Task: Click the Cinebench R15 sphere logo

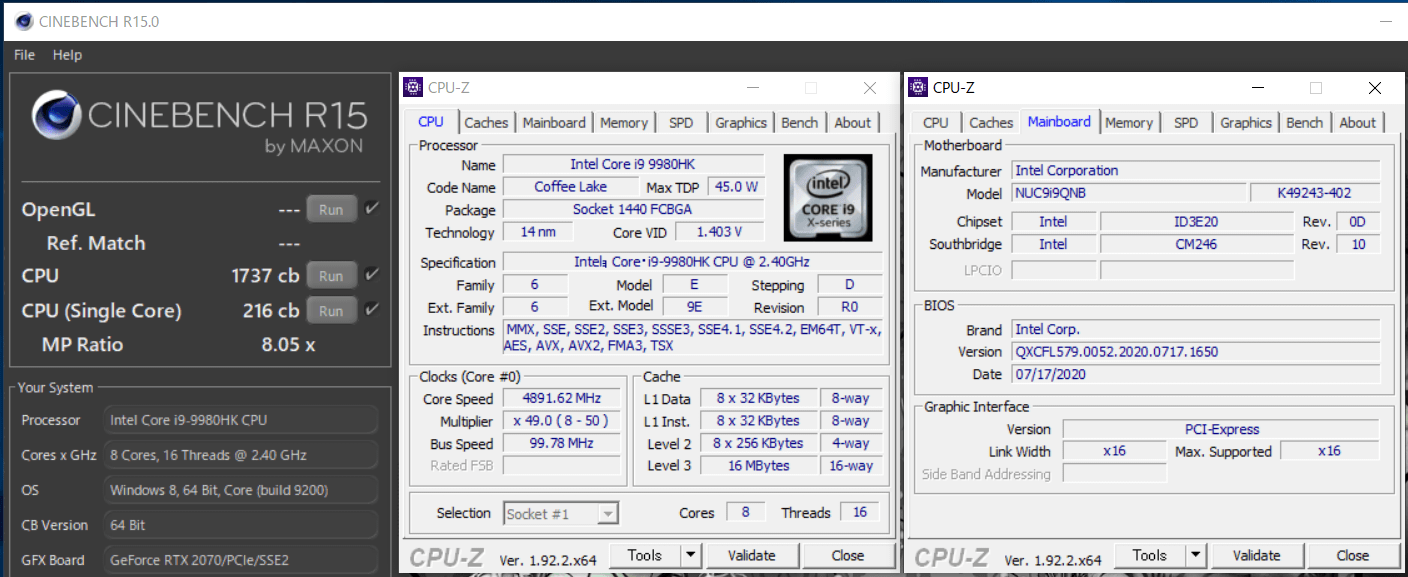Action: (x=56, y=115)
